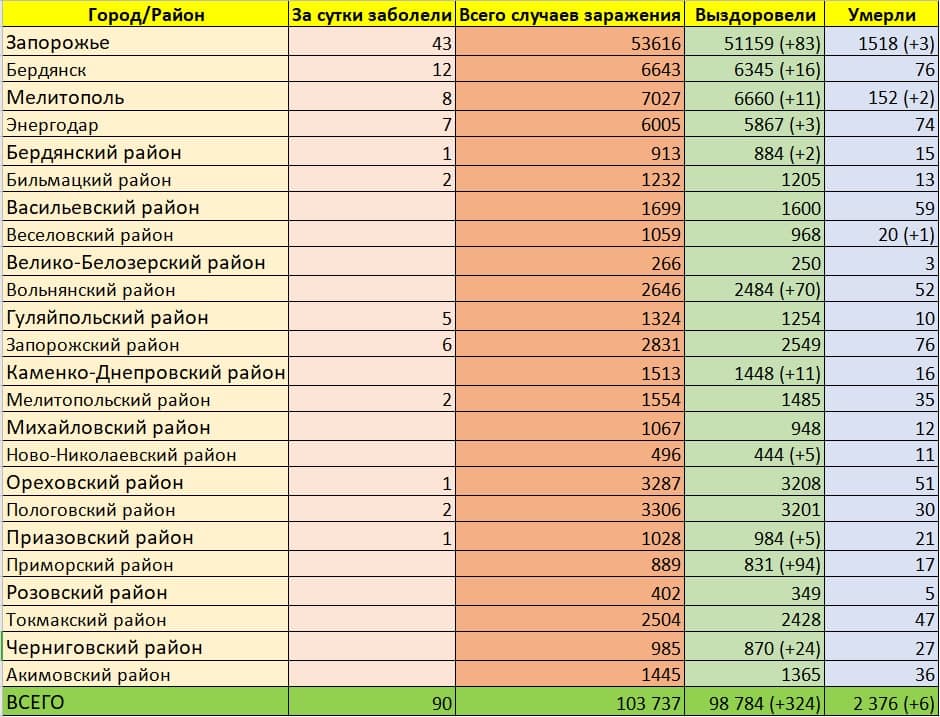Select the 'За сутки заболели' header cell
940x717 pixels.
pos(371,15)
